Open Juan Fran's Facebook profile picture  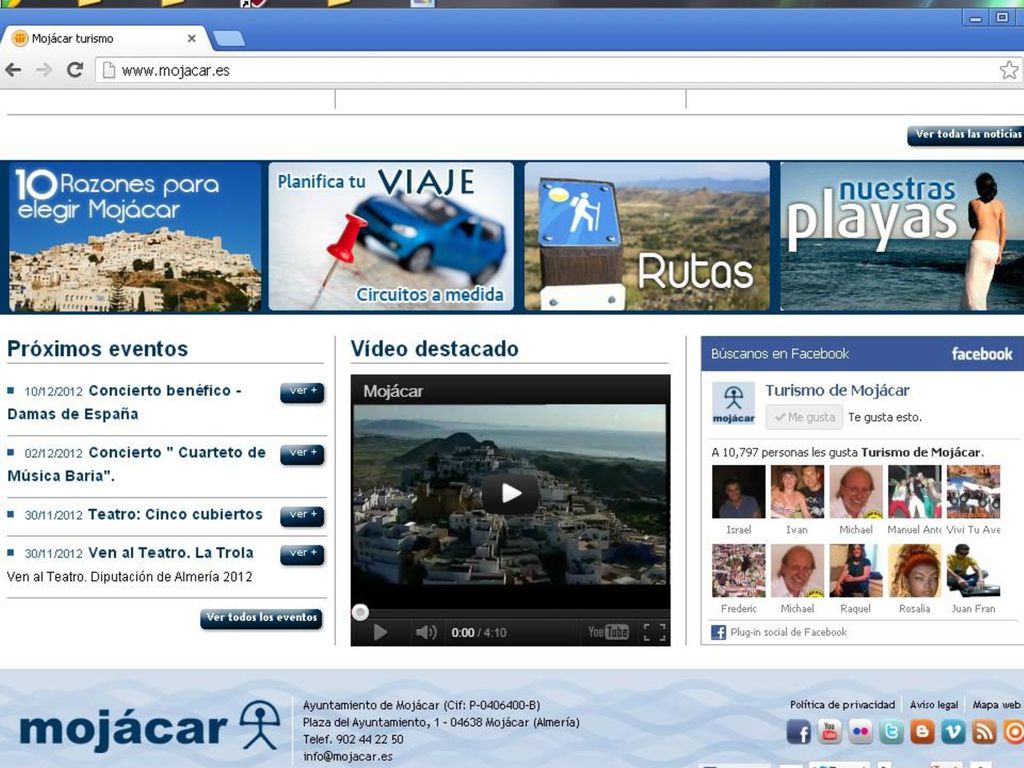pos(974,571)
